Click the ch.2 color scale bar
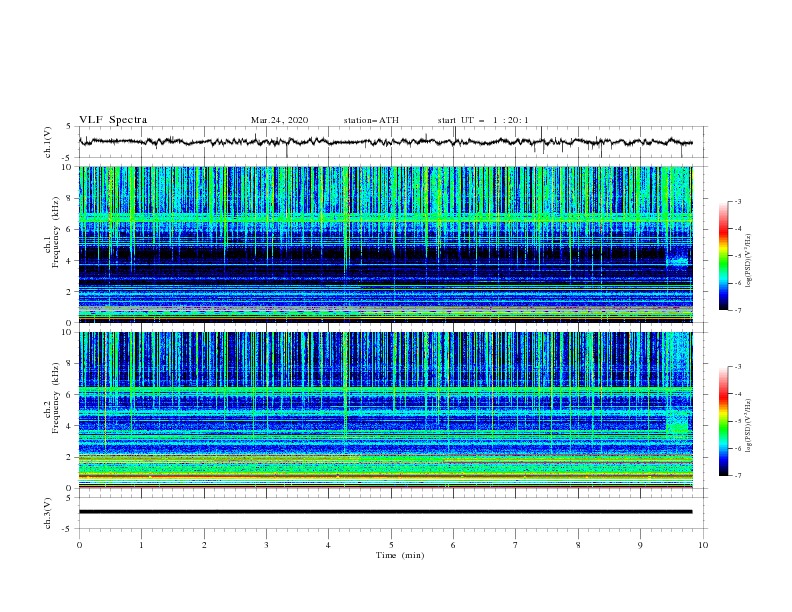 tap(724, 421)
